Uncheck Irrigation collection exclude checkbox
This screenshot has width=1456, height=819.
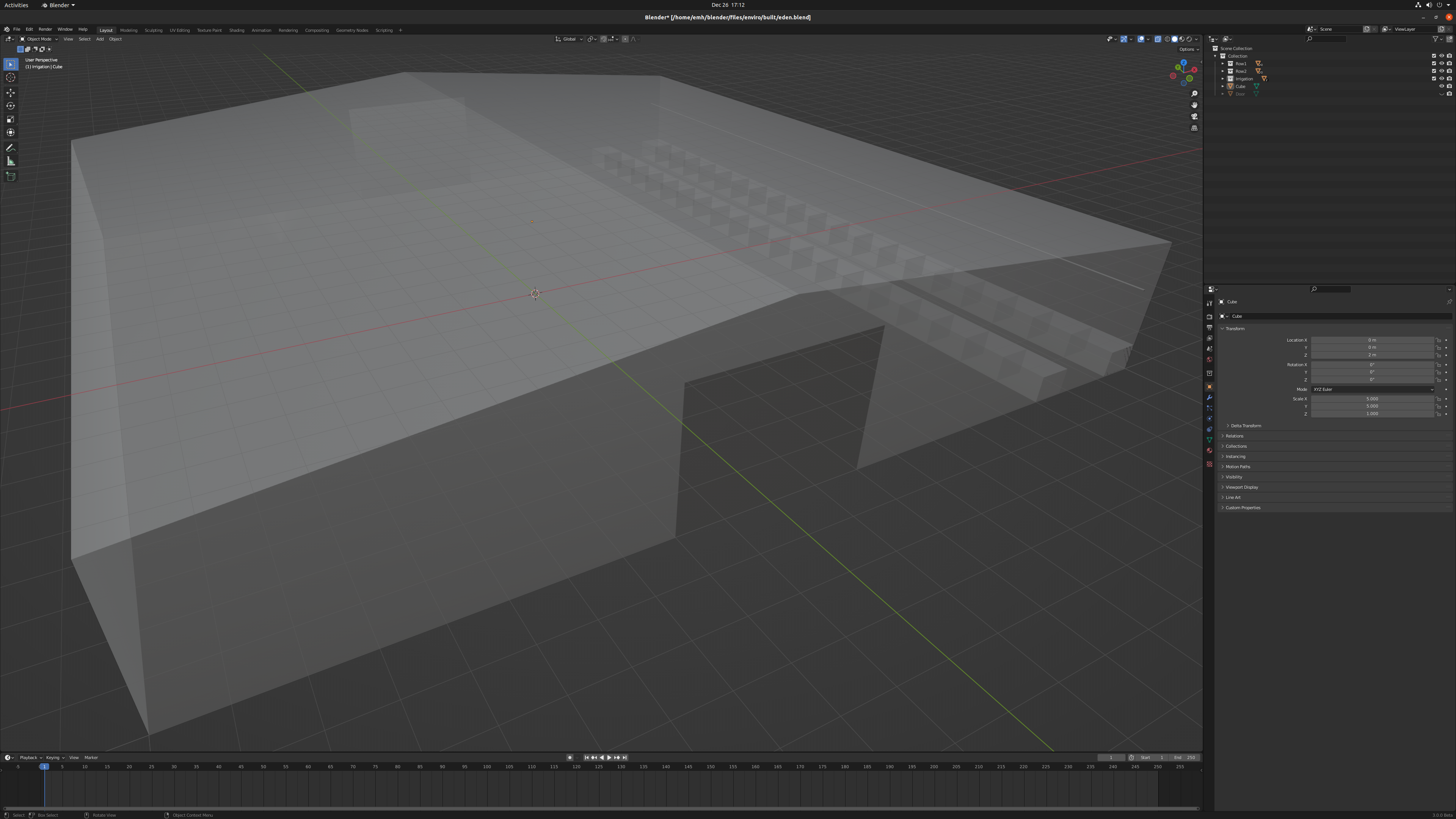point(1434,78)
